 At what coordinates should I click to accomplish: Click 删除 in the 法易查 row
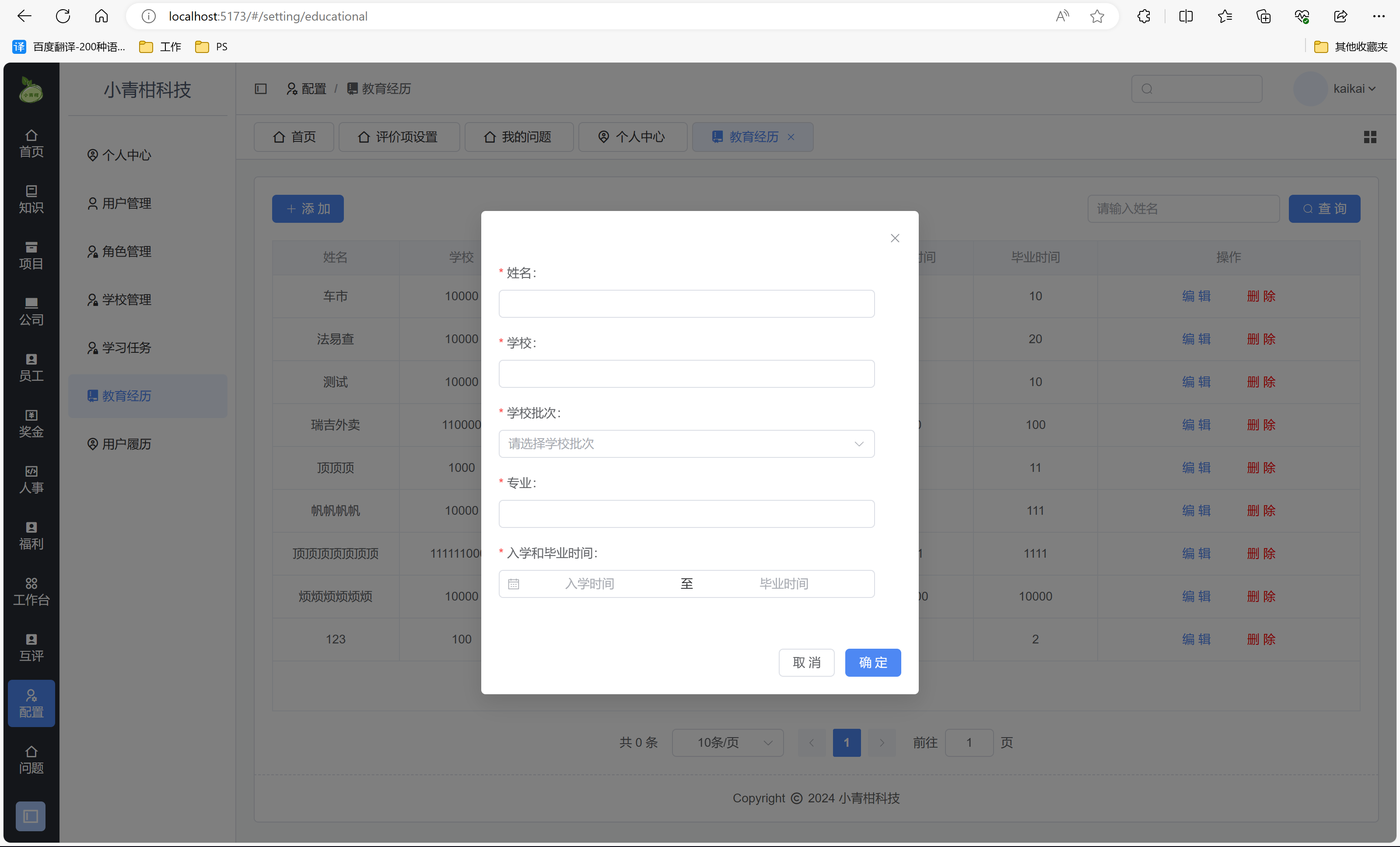pyautogui.click(x=1261, y=339)
